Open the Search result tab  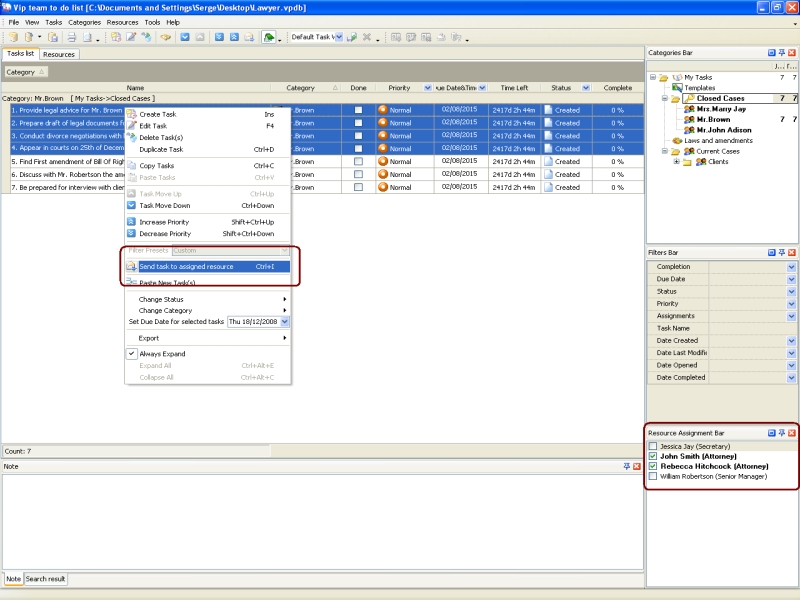pyautogui.click(x=46, y=579)
